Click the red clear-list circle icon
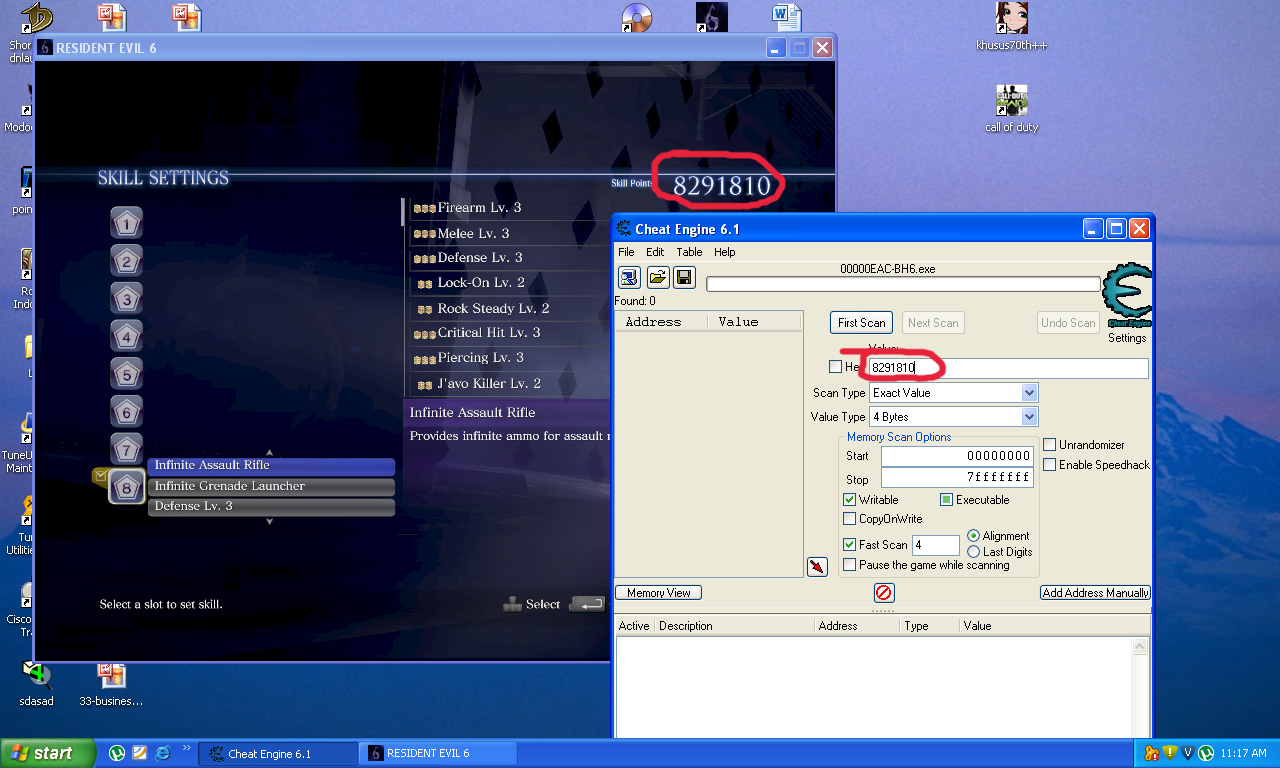This screenshot has height=768, width=1280. pos(884,593)
